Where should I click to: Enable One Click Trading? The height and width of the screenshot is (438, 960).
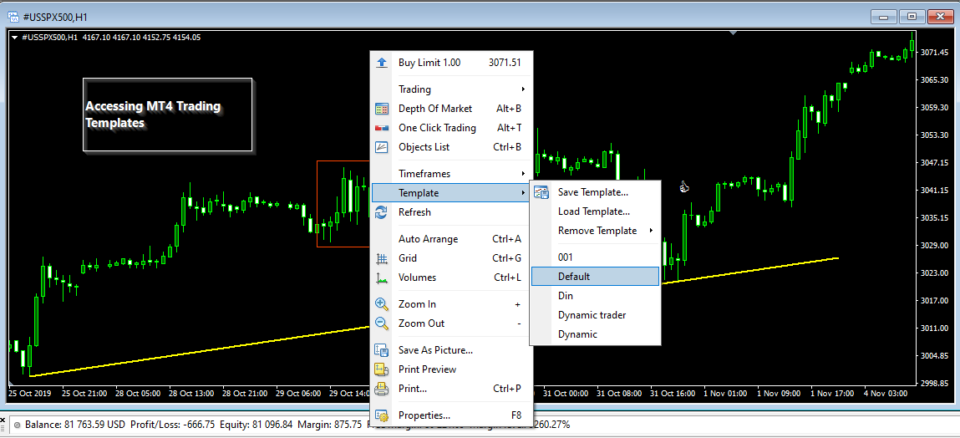[x=451, y=128]
